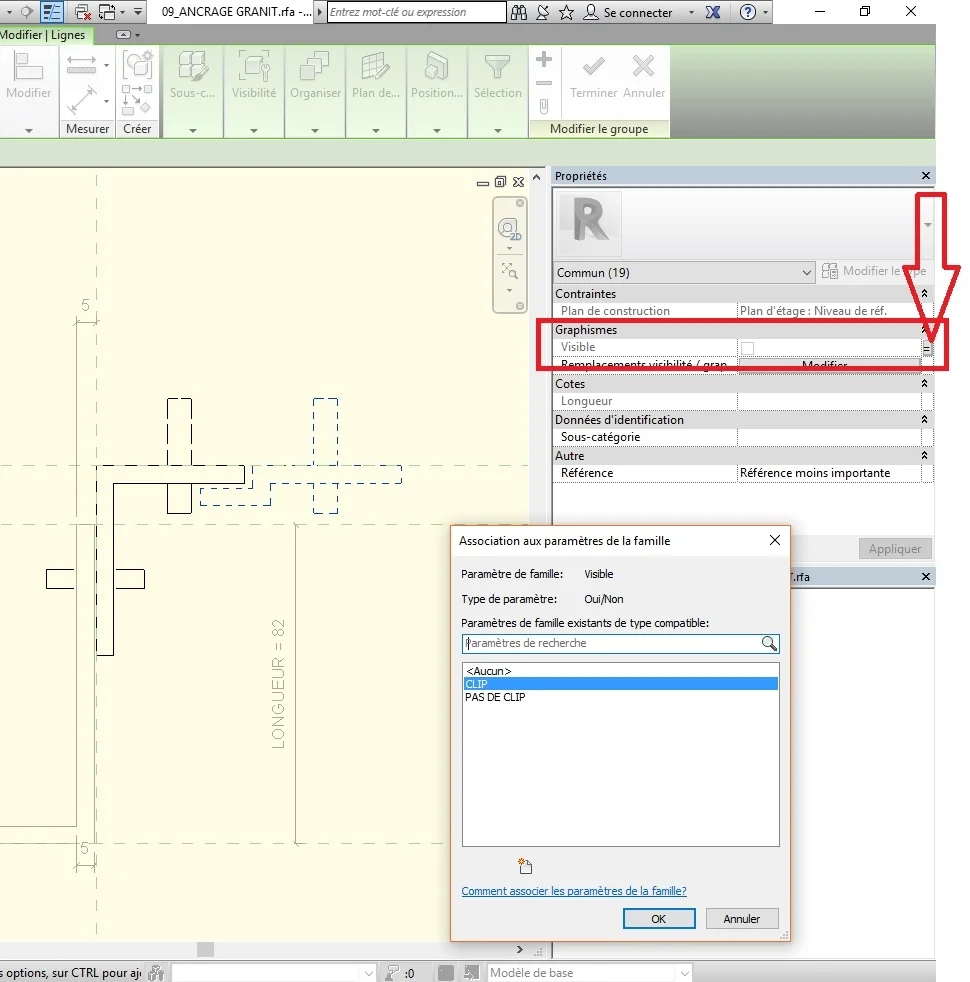Click the satellite communication center icon
Viewport: 970px width, 982px height.
coord(543,12)
